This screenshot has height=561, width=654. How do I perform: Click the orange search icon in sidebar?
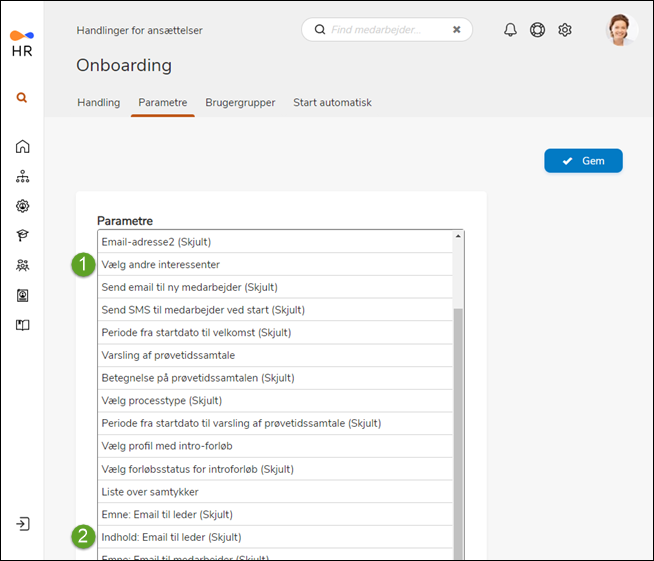tap(22, 98)
